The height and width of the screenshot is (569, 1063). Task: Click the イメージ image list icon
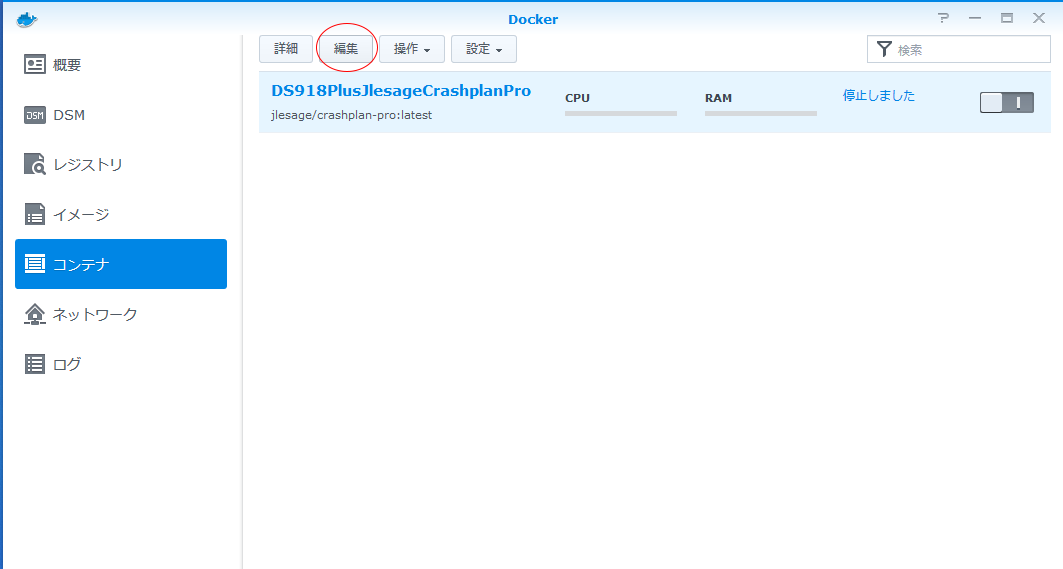click(35, 214)
